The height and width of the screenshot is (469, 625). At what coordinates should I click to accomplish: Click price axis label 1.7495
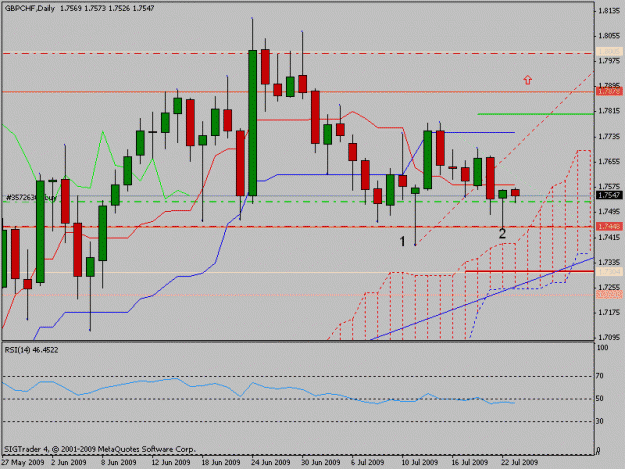pos(609,211)
